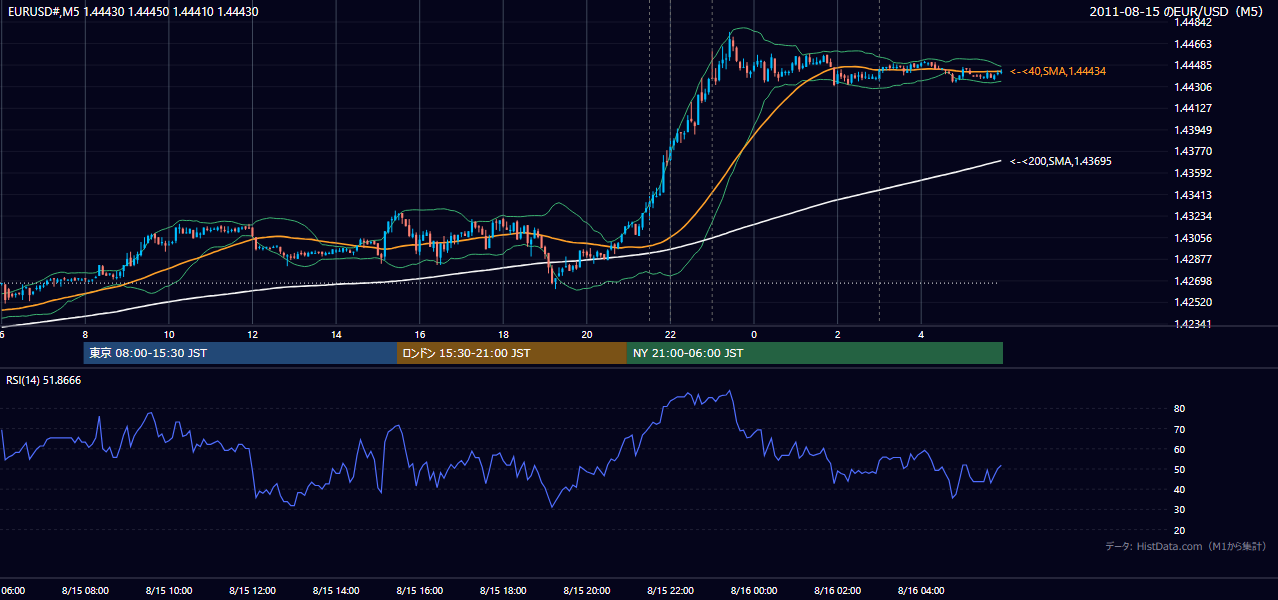Image resolution: width=1278 pixels, height=600 pixels.
Task: Click hour label 16 under the price chart
Action: coord(420,334)
